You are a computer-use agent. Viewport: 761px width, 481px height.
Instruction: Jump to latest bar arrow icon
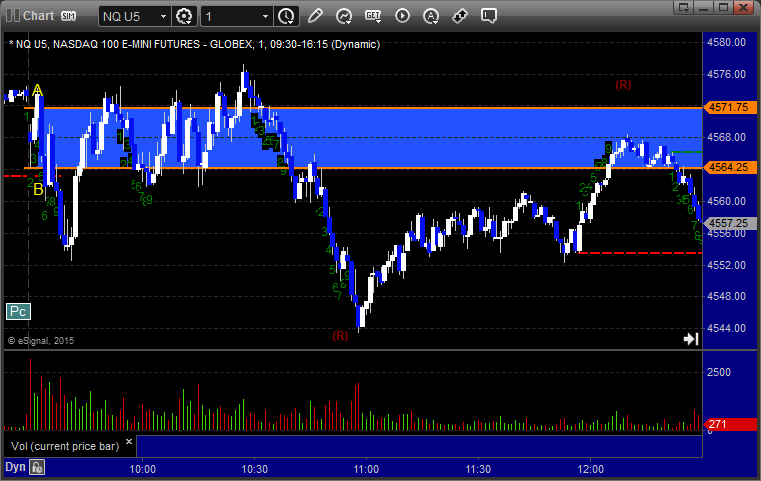691,339
